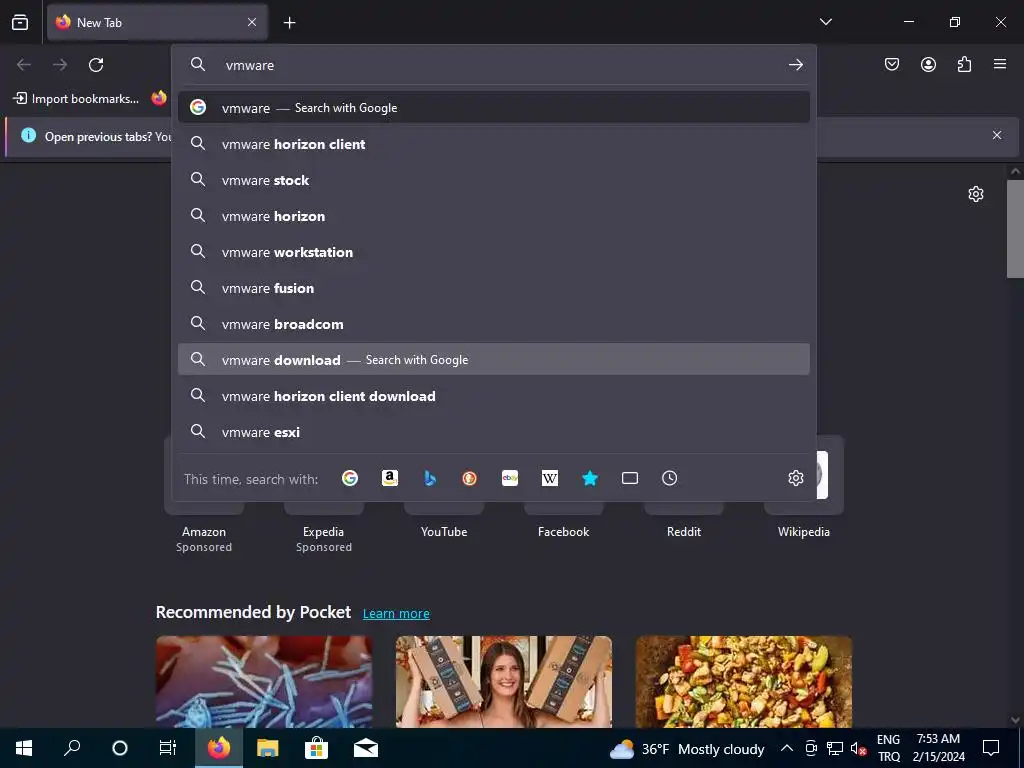Open Mail app from taskbar
The image size is (1024, 768).
click(366, 748)
